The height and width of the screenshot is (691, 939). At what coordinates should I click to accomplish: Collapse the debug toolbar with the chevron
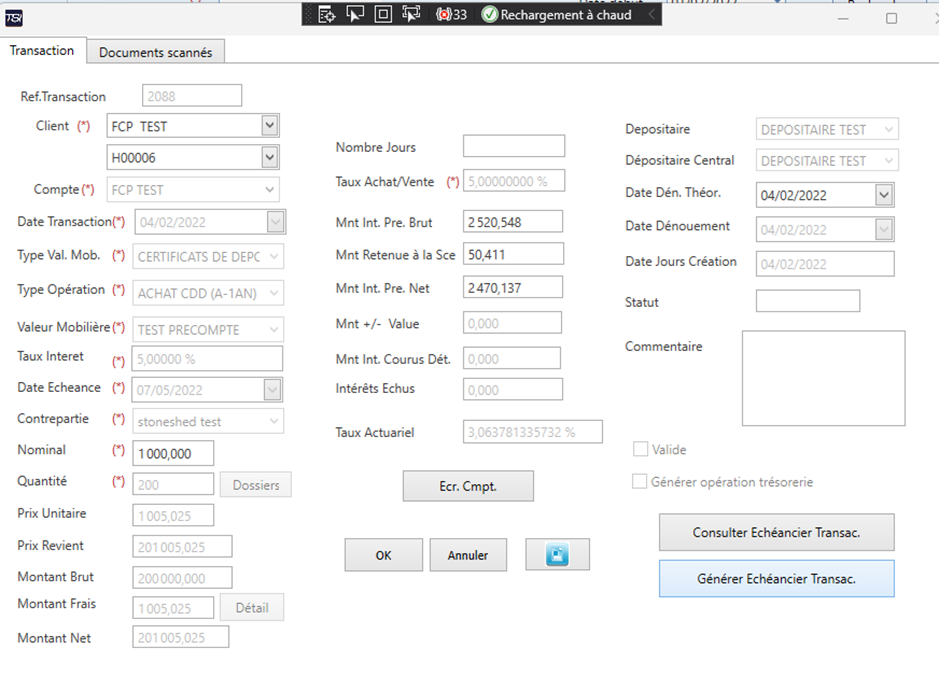[652, 14]
